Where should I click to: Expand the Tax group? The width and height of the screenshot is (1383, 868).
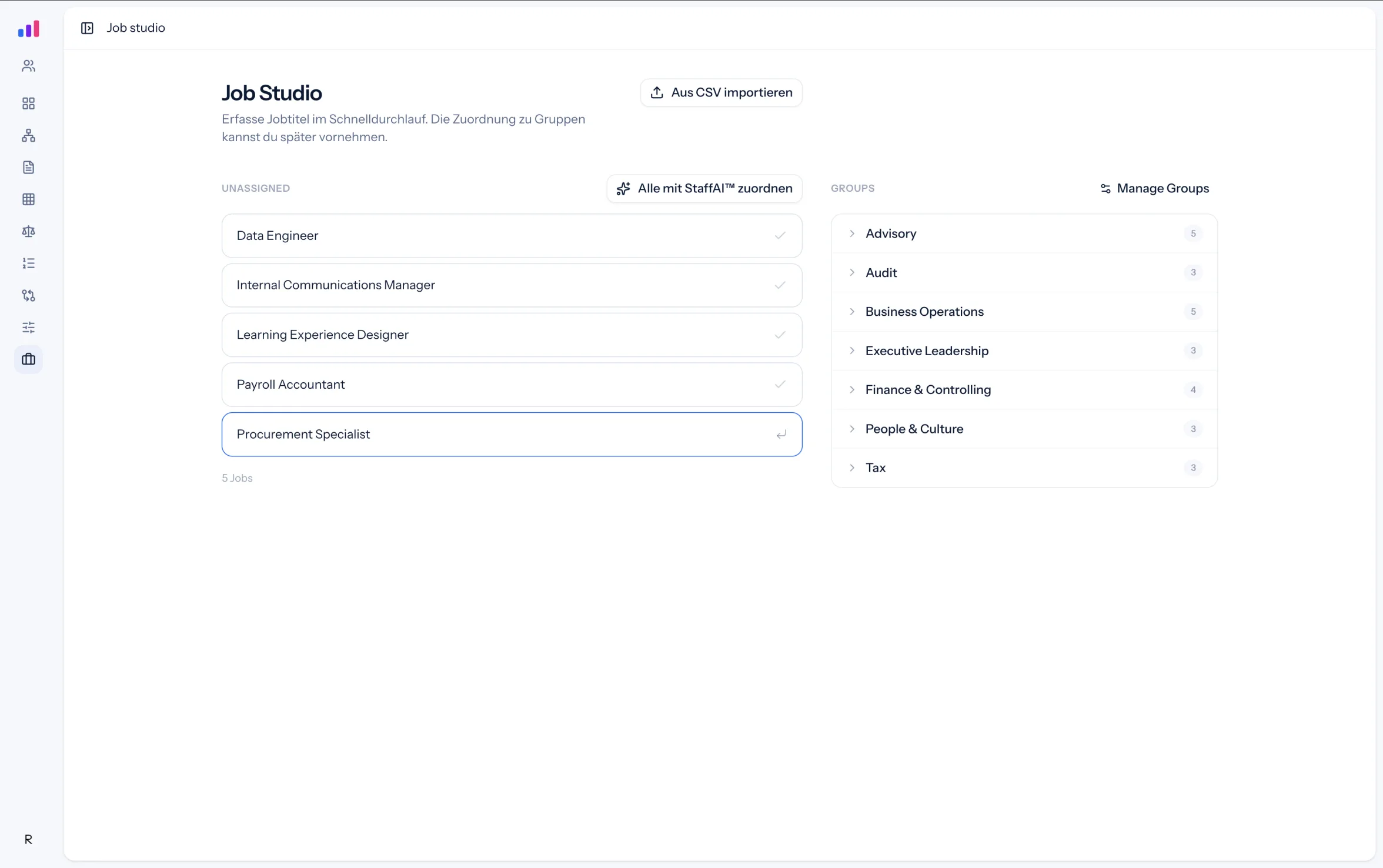pos(851,468)
